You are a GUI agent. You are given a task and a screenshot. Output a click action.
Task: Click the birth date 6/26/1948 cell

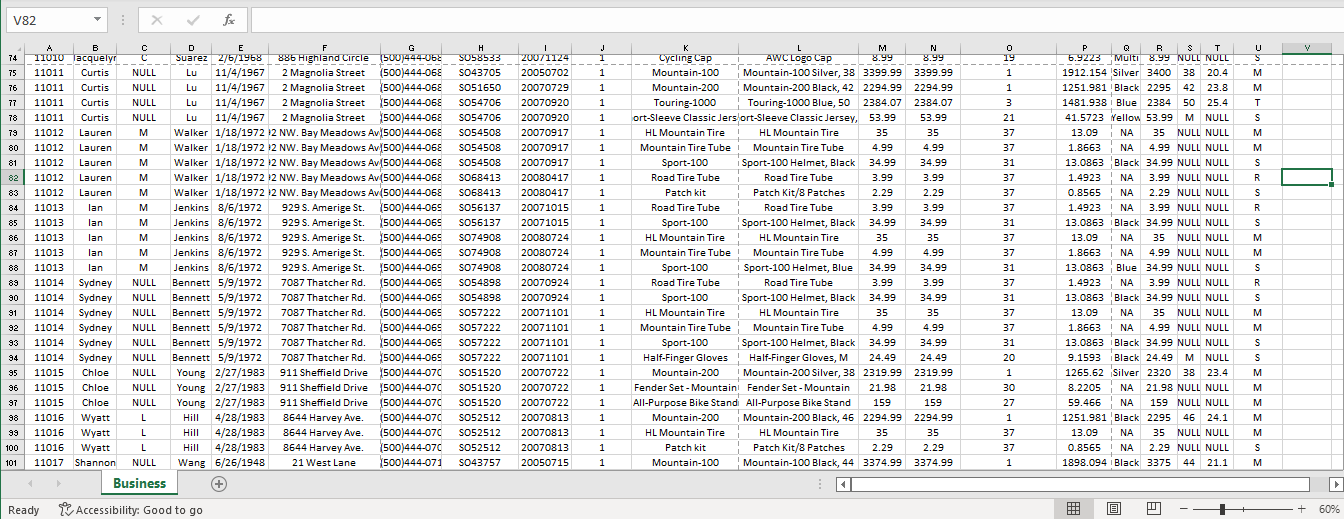point(240,462)
